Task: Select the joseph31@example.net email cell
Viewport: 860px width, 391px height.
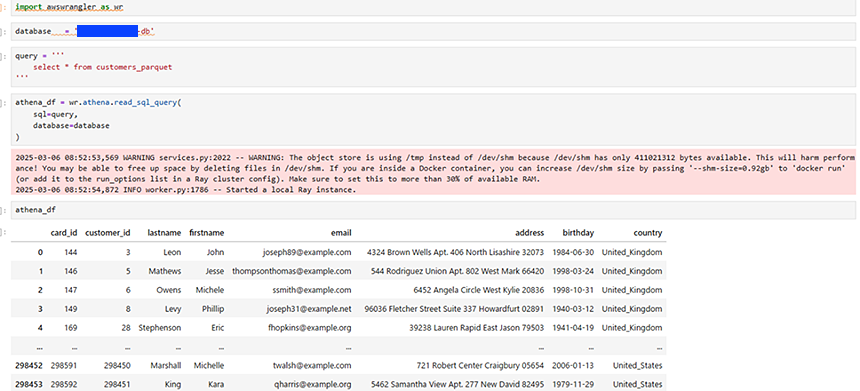Action: 309,309
